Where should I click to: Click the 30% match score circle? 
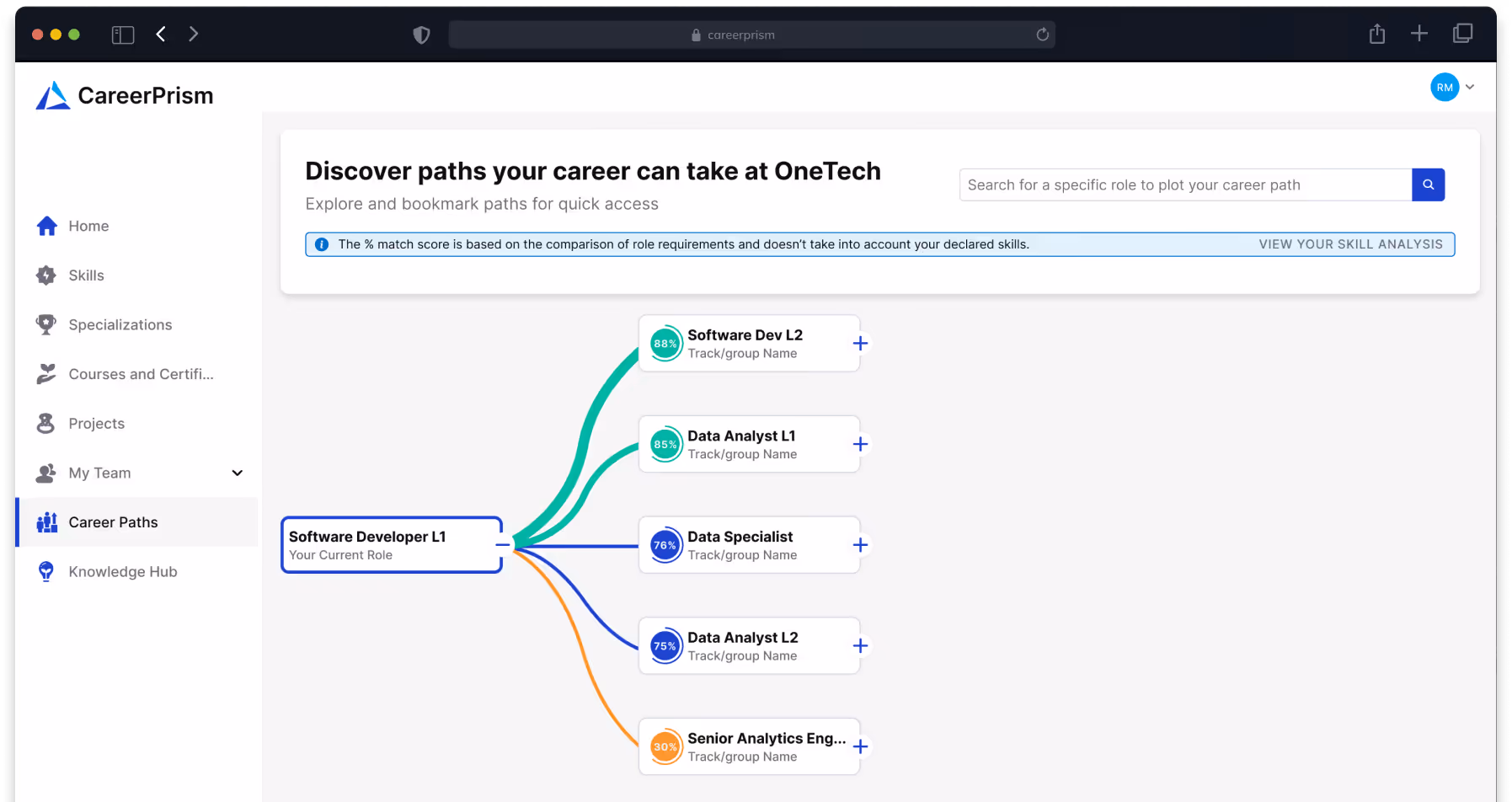point(665,746)
